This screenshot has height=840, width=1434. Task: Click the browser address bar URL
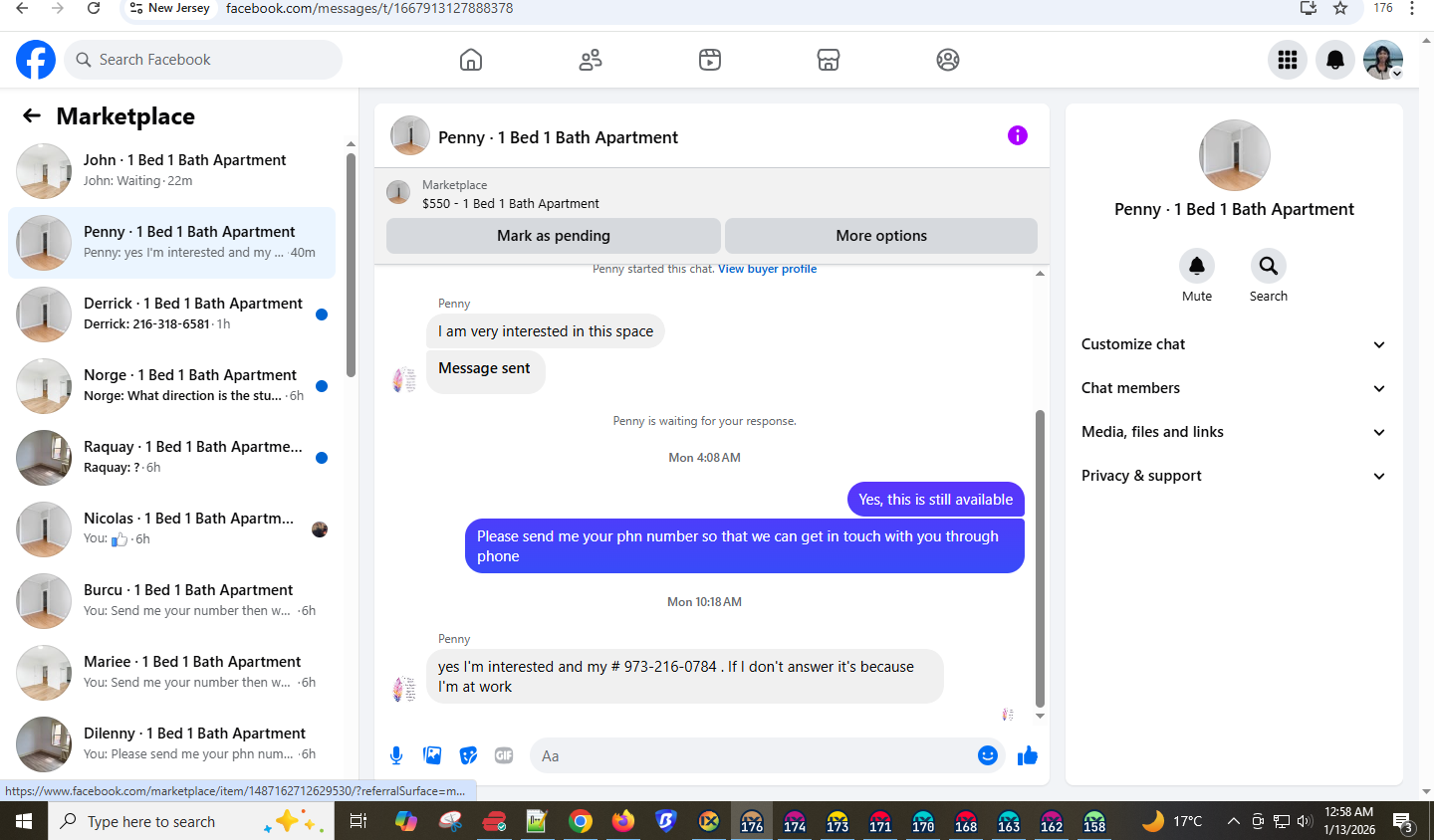coord(369,8)
